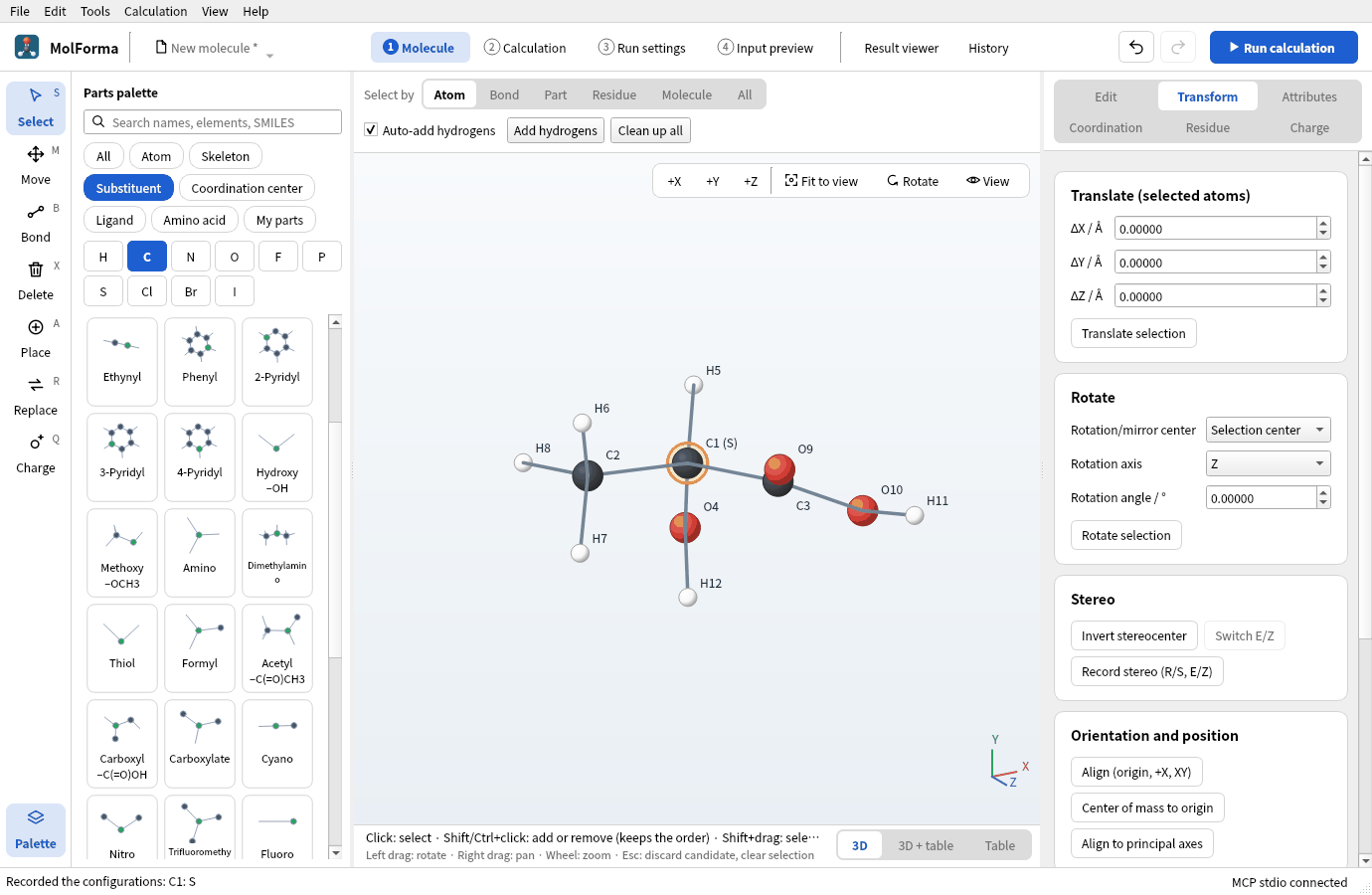Image resolution: width=1372 pixels, height=895 pixels.
Task: Click the parts palette search field
Action: tap(213, 122)
